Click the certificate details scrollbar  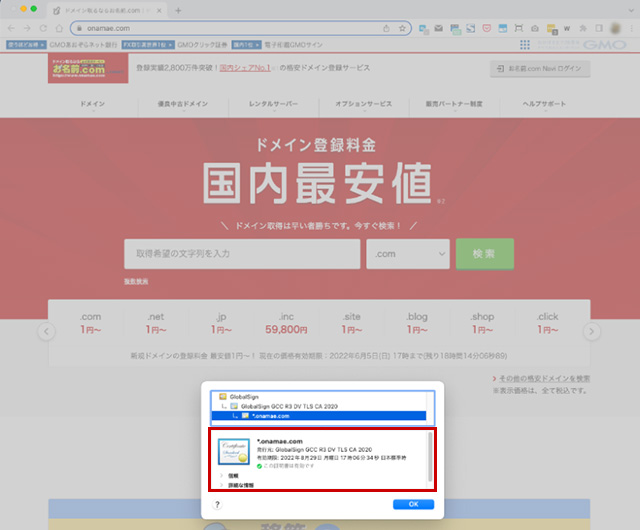coord(430,457)
